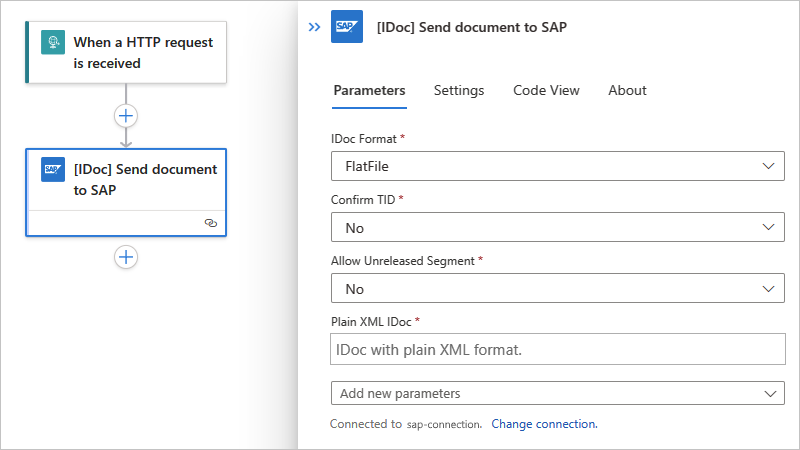The height and width of the screenshot is (450, 800).
Task: Click the connection link icon on the SAP card
Action: pyautogui.click(x=210, y=223)
